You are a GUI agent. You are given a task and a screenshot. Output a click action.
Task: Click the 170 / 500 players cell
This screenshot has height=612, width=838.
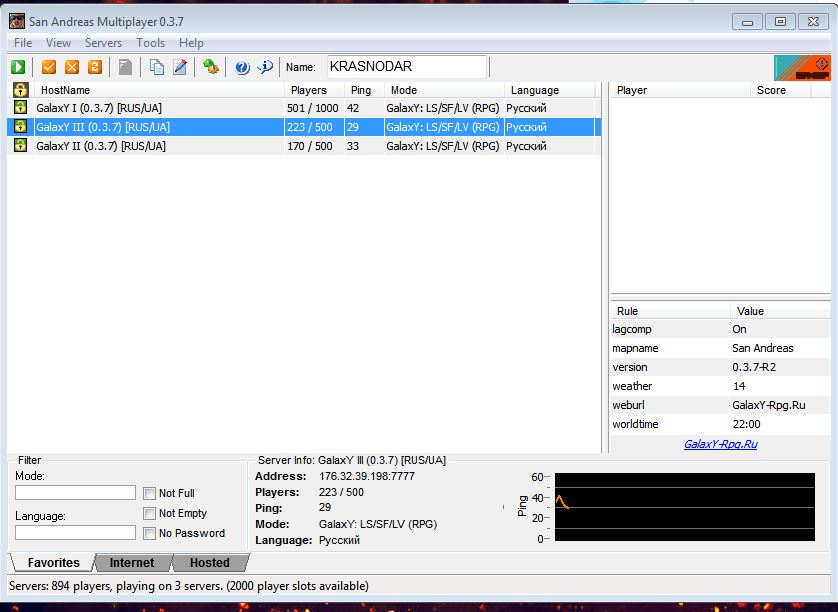tap(309, 146)
